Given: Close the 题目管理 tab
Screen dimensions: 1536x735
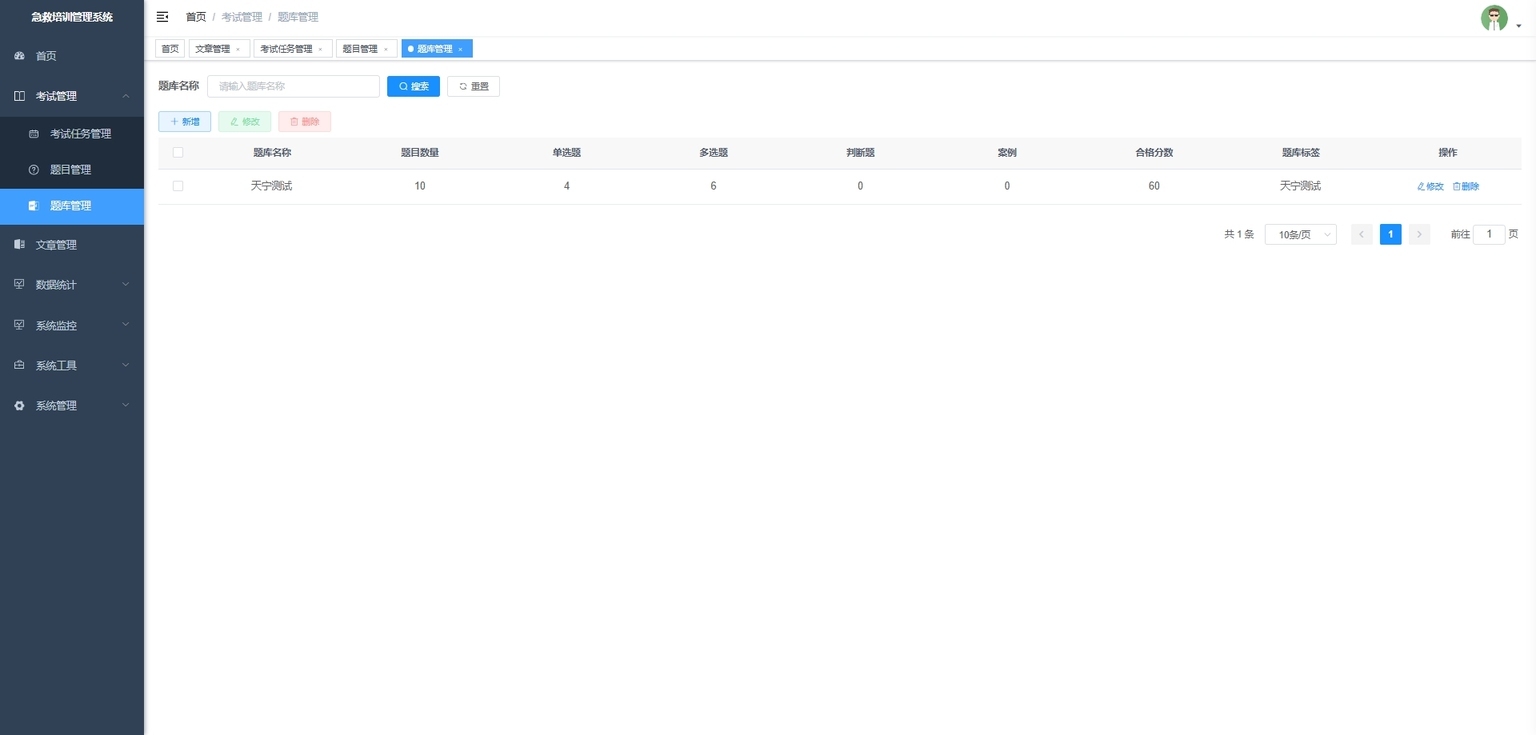Looking at the screenshot, I should pyautogui.click(x=386, y=49).
